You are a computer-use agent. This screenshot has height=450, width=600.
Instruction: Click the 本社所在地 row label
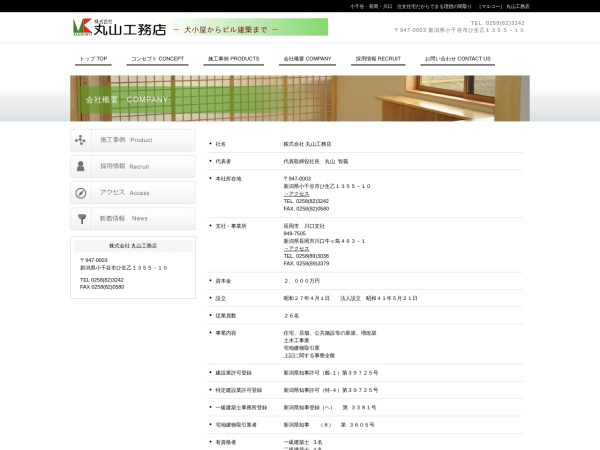click(x=228, y=179)
